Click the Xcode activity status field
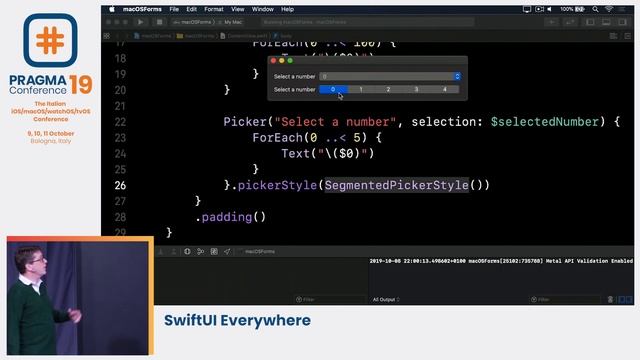The image size is (640, 360). pos(367,22)
